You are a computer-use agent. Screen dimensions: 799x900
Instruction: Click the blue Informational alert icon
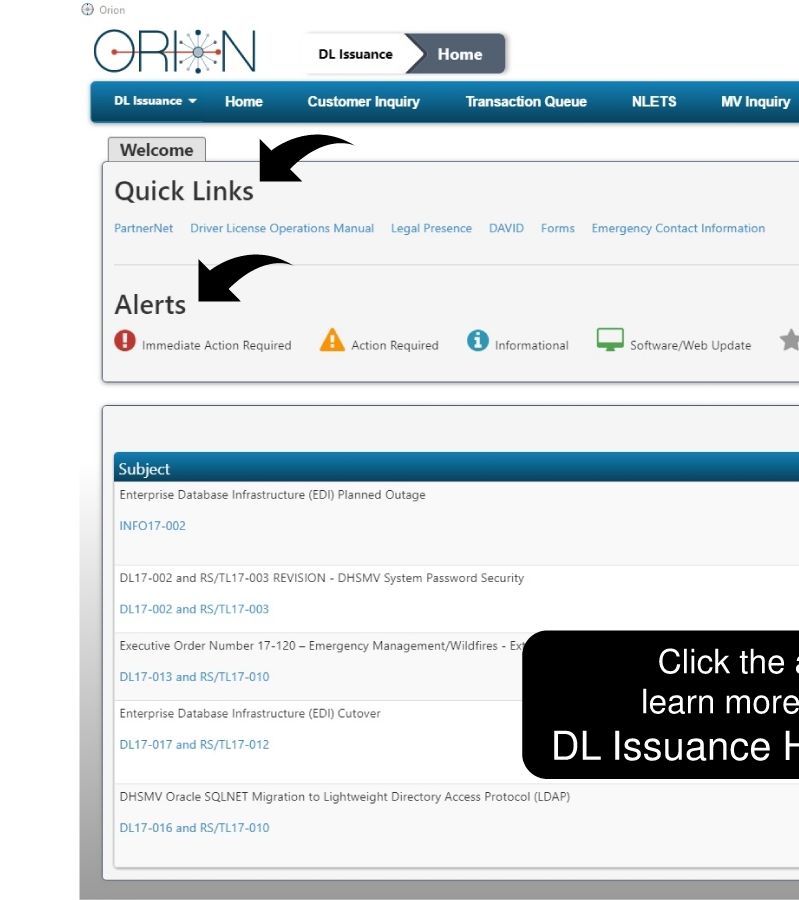click(478, 340)
